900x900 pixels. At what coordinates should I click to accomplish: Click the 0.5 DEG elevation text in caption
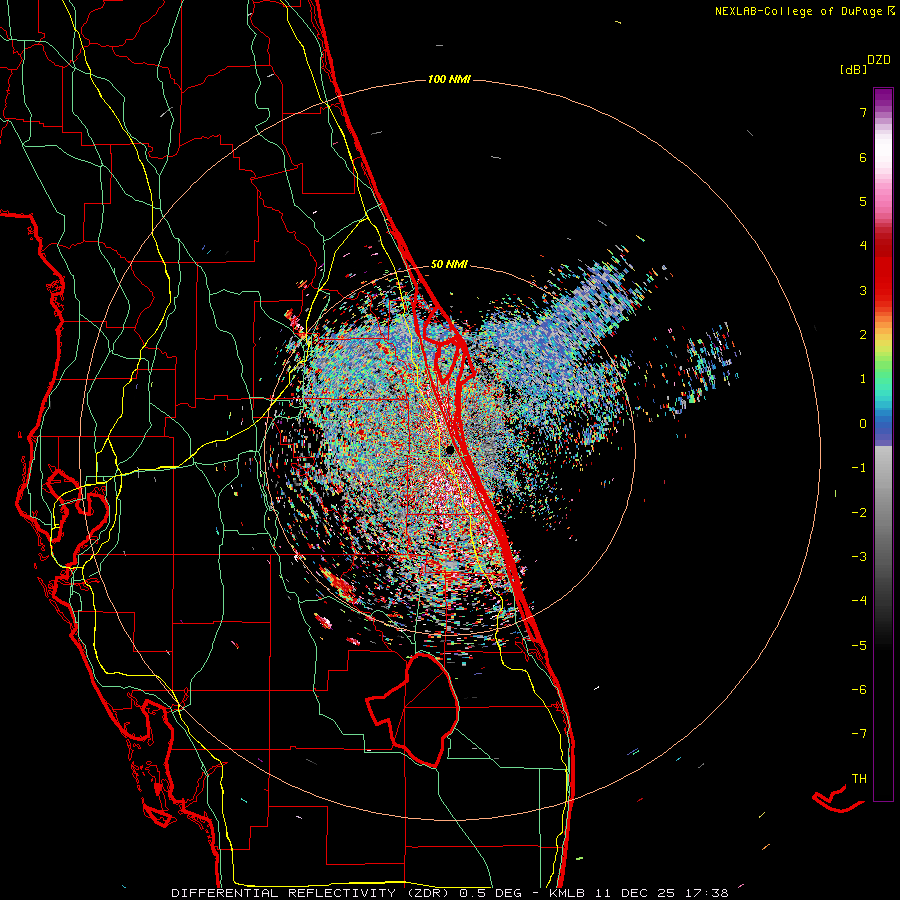[490, 893]
